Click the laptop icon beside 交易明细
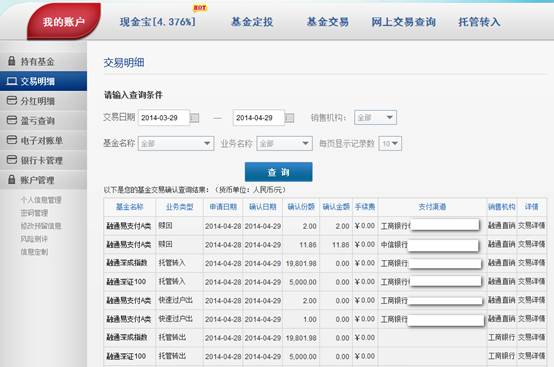This screenshot has width=554, height=367. 12,81
